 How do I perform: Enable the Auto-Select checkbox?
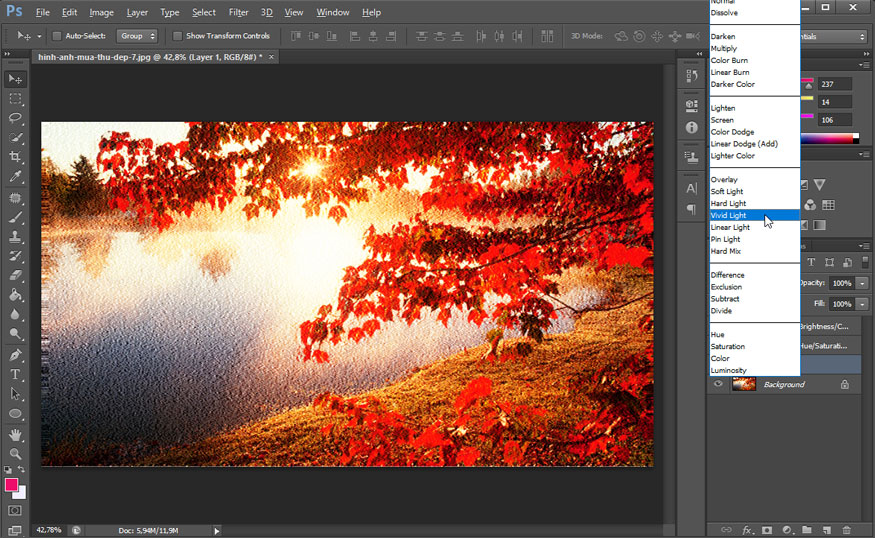click(x=56, y=36)
